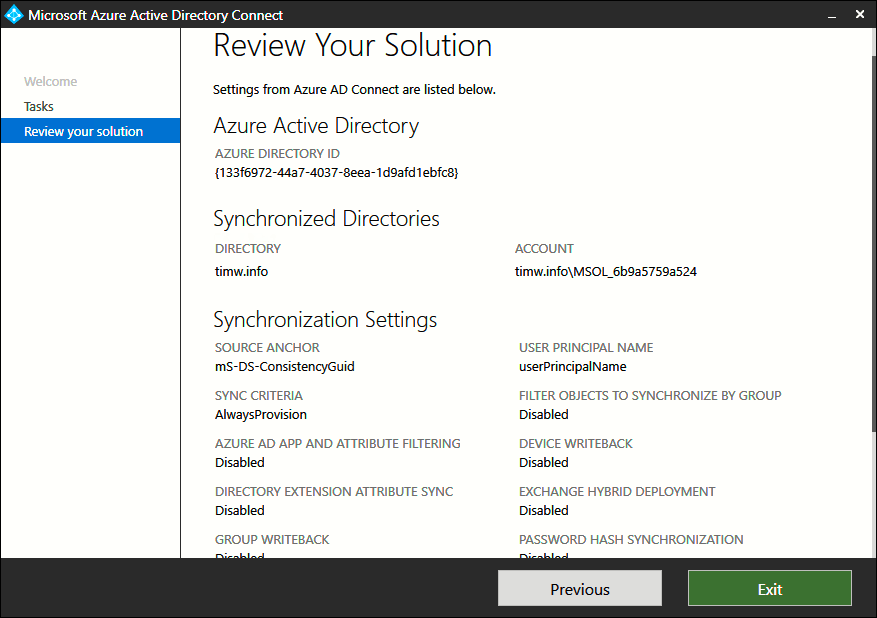Go to the Tasks step
The image size is (877, 618).
tap(39, 106)
